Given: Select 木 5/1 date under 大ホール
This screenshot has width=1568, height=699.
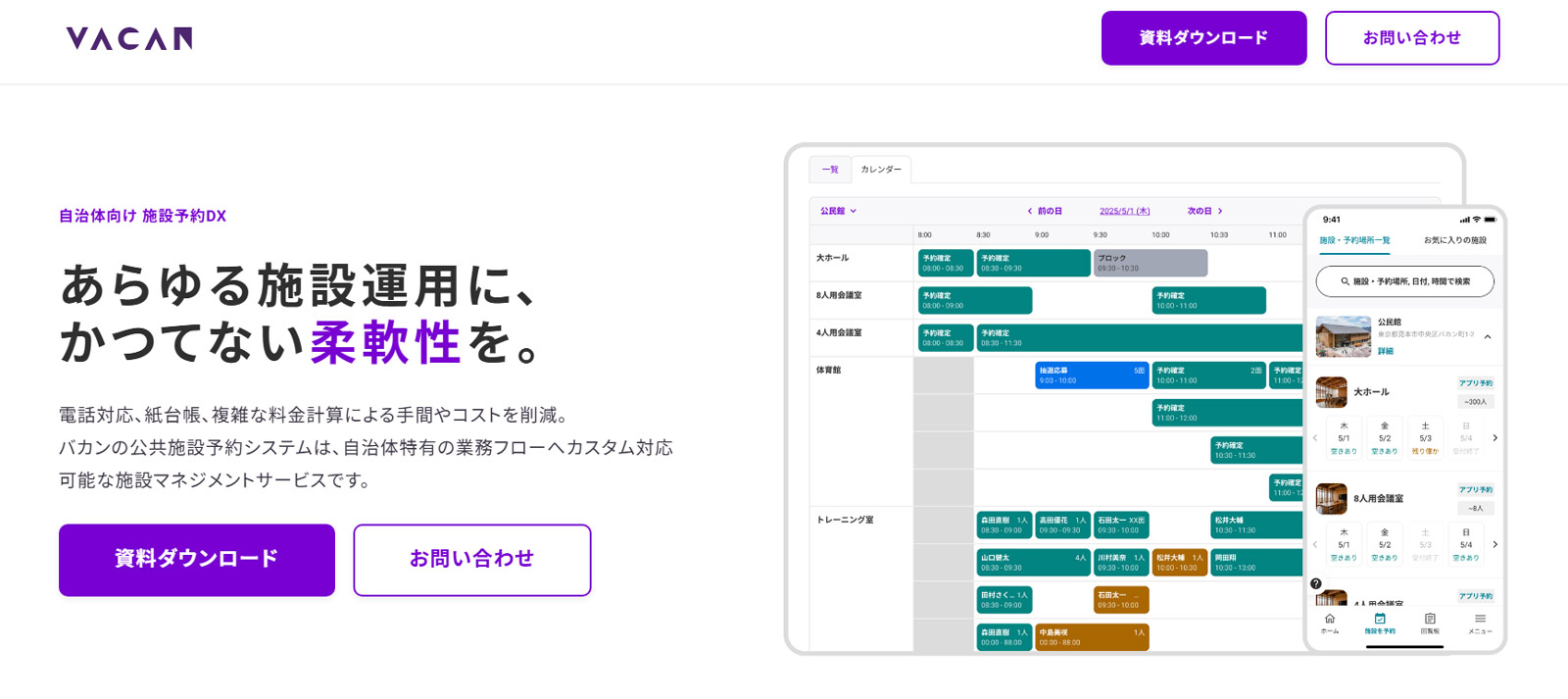Looking at the screenshot, I should [x=1344, y=438].
